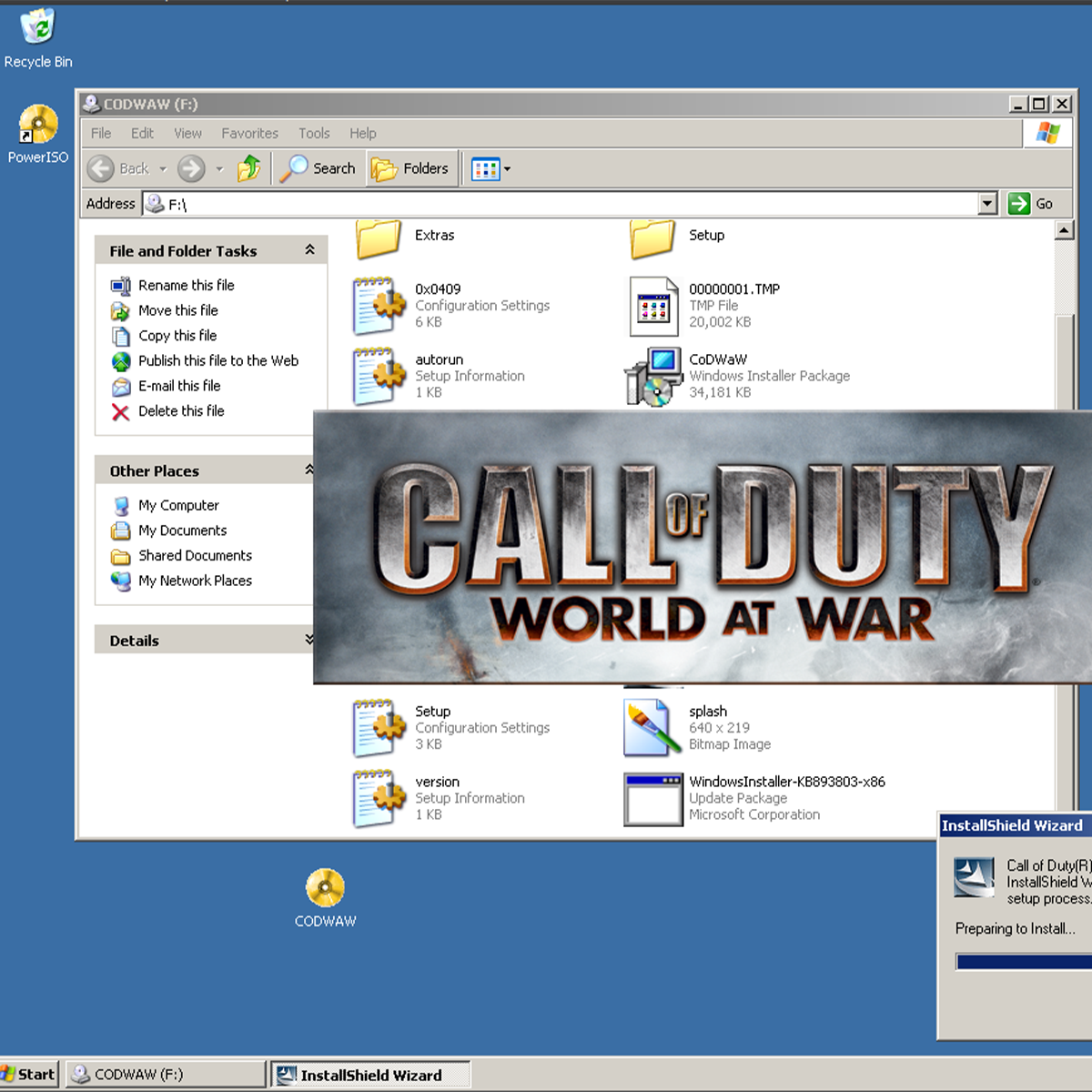
Task: Click the Windows flag logo in Explorer
Action: 1047,133
